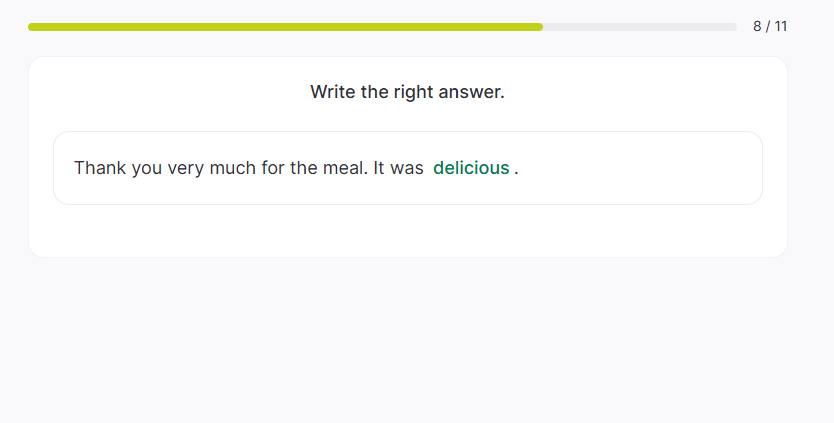The width and height of the screenshot is (834, 423).
Task: Click the word 'very' in the sentence
Action: pos(185,168)
